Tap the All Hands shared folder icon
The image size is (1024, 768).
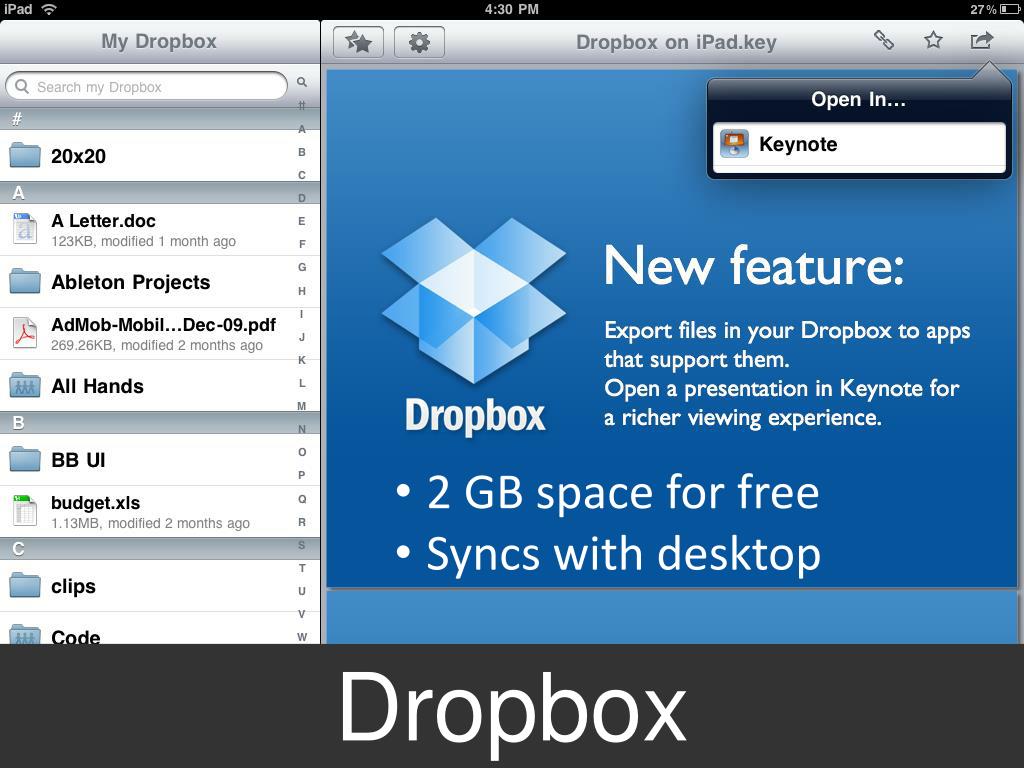pos(25,385)
